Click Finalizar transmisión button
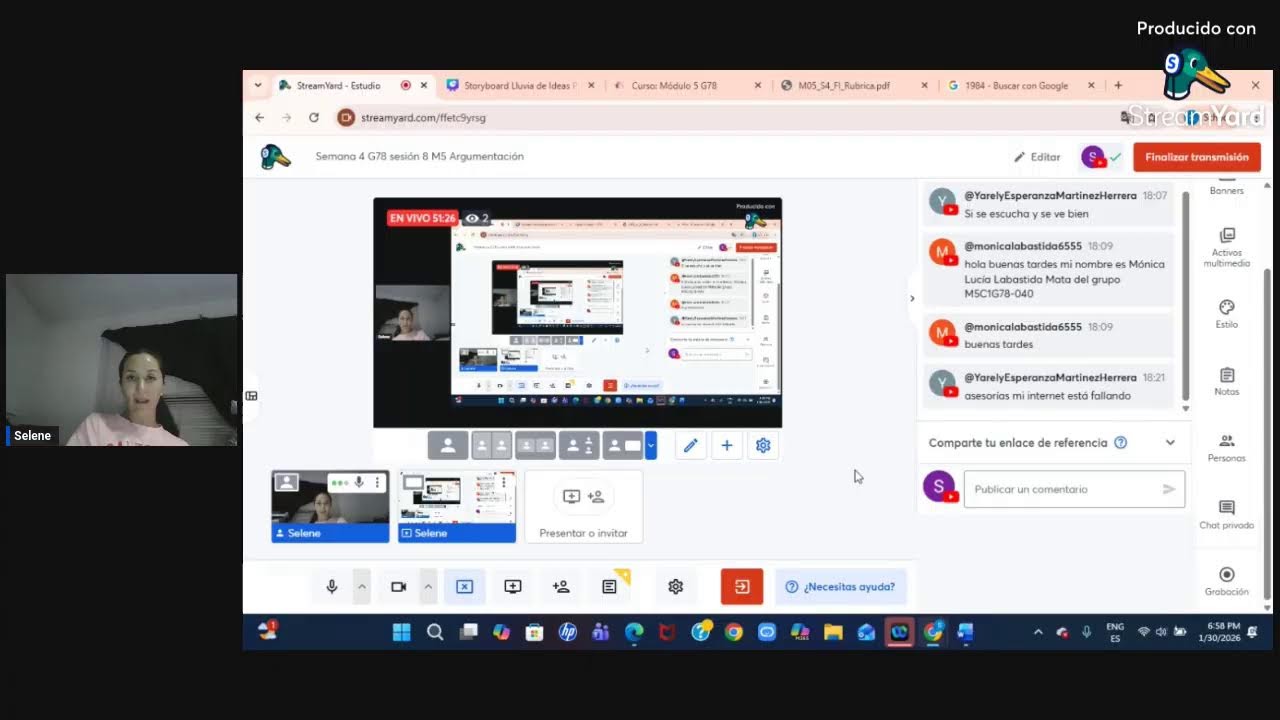1280x720 pixels. click(1197, 157)
